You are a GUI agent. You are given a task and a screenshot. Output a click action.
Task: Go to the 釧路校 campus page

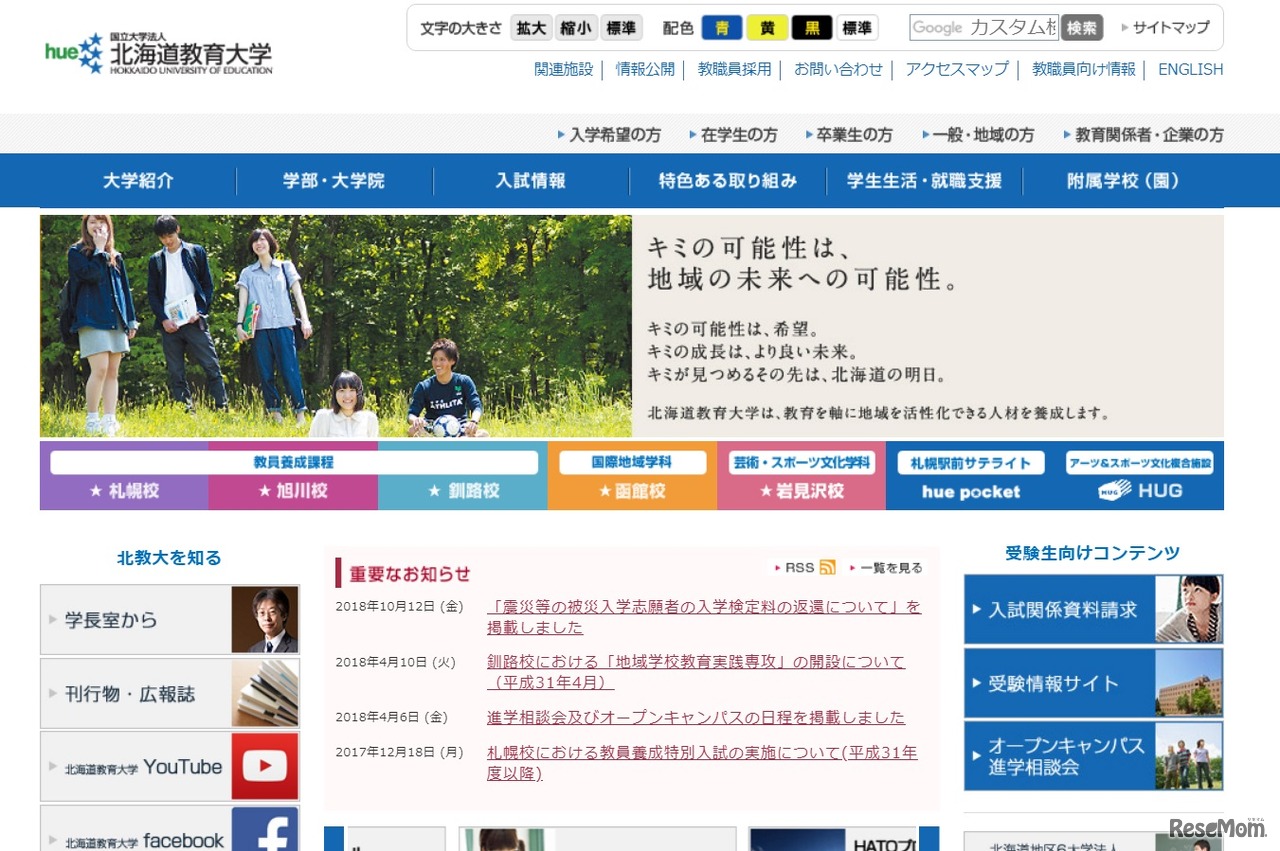[463, 491]
